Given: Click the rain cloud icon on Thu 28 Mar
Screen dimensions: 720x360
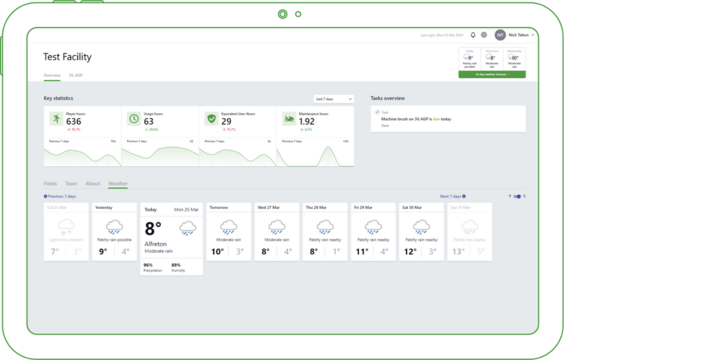Looking at the screenshot, I should pos(325,227).
